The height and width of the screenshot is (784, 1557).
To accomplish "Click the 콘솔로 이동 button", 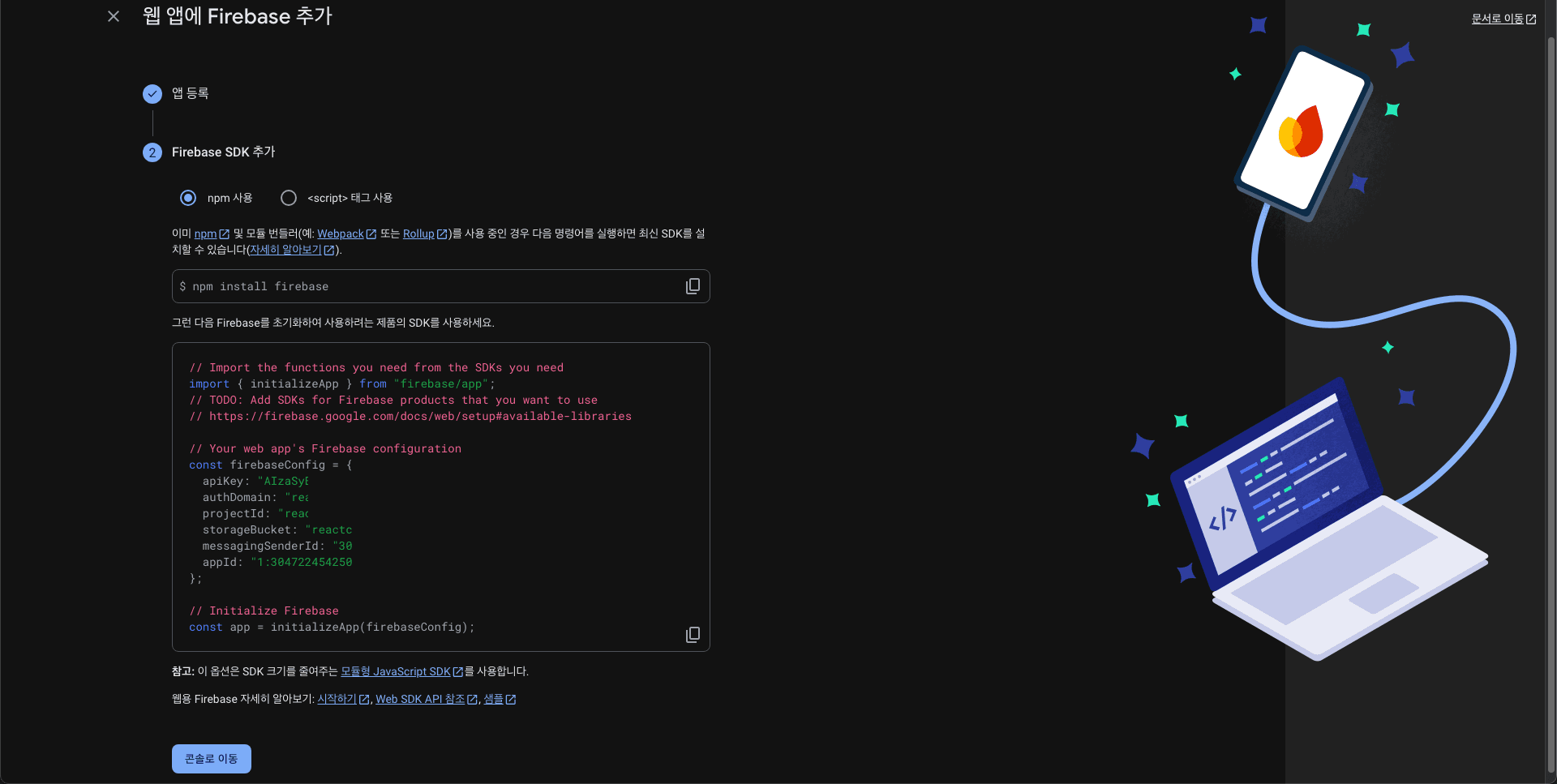I will [x=212, y=759].
